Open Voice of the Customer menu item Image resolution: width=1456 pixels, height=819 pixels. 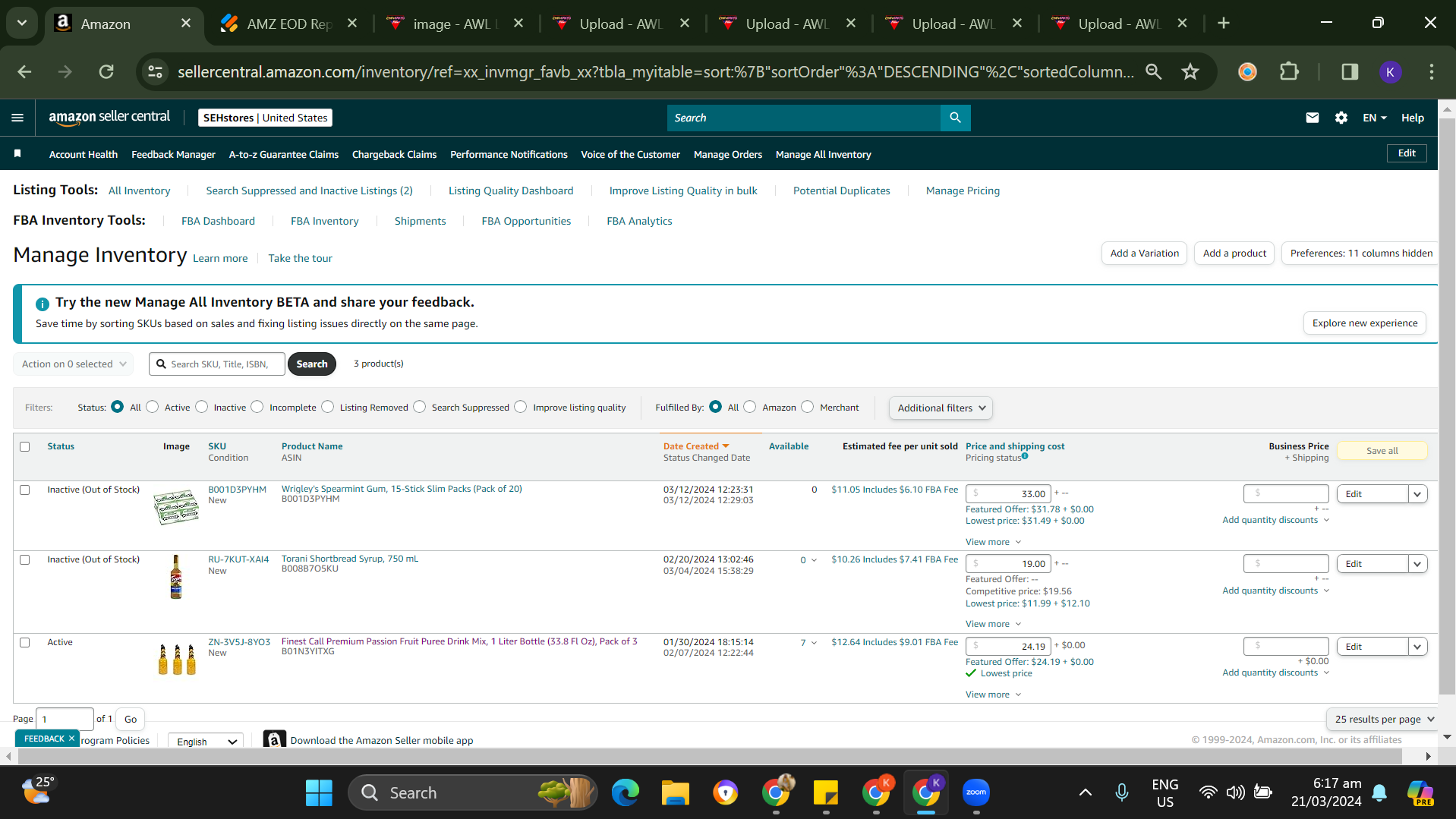(630, 155)
